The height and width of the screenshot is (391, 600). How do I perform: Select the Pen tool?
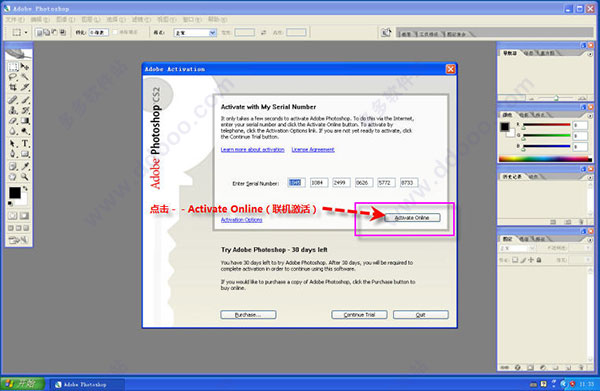13,154
